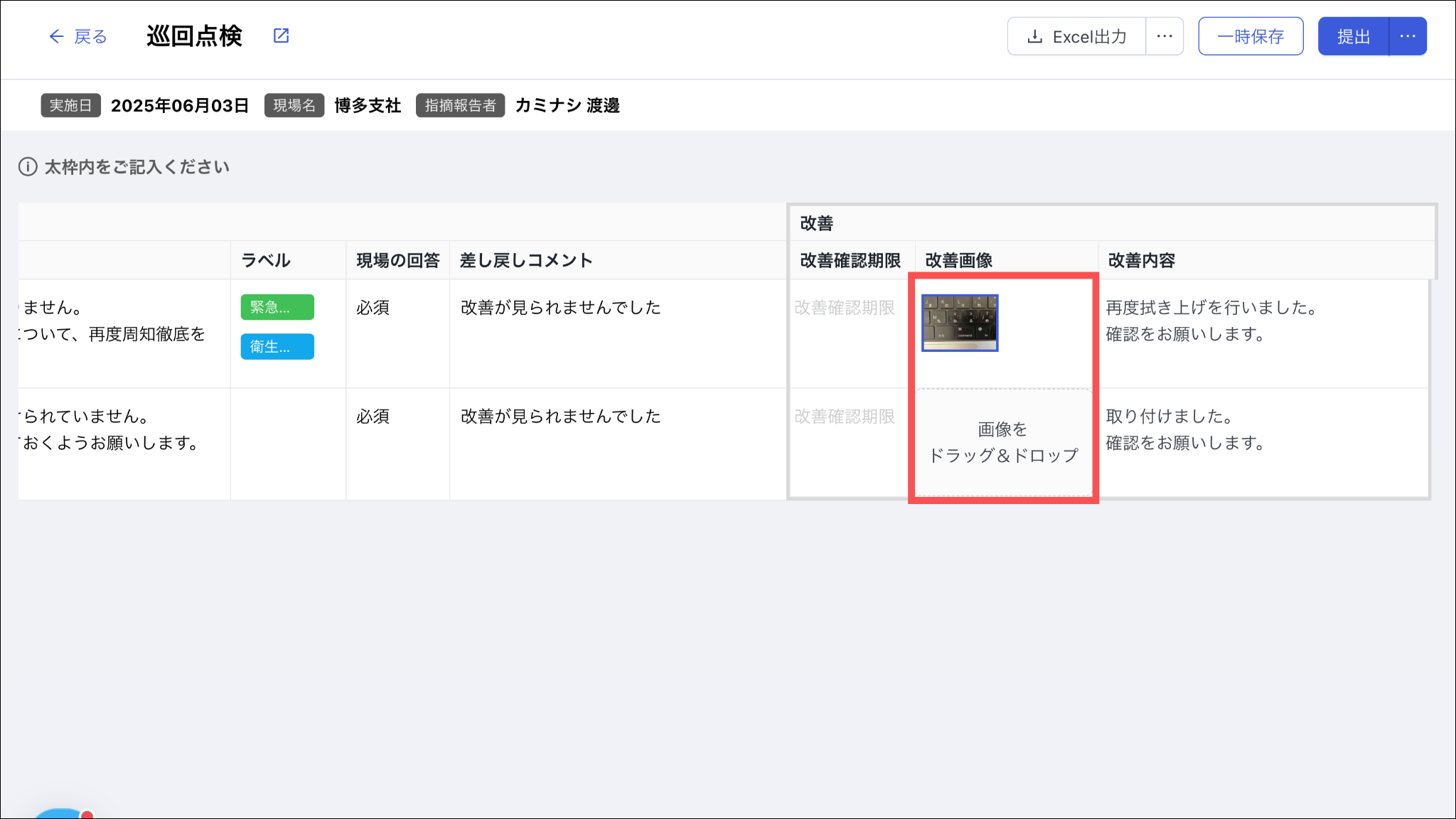Click the Excel出力 download button

[x=1077, y=36]
